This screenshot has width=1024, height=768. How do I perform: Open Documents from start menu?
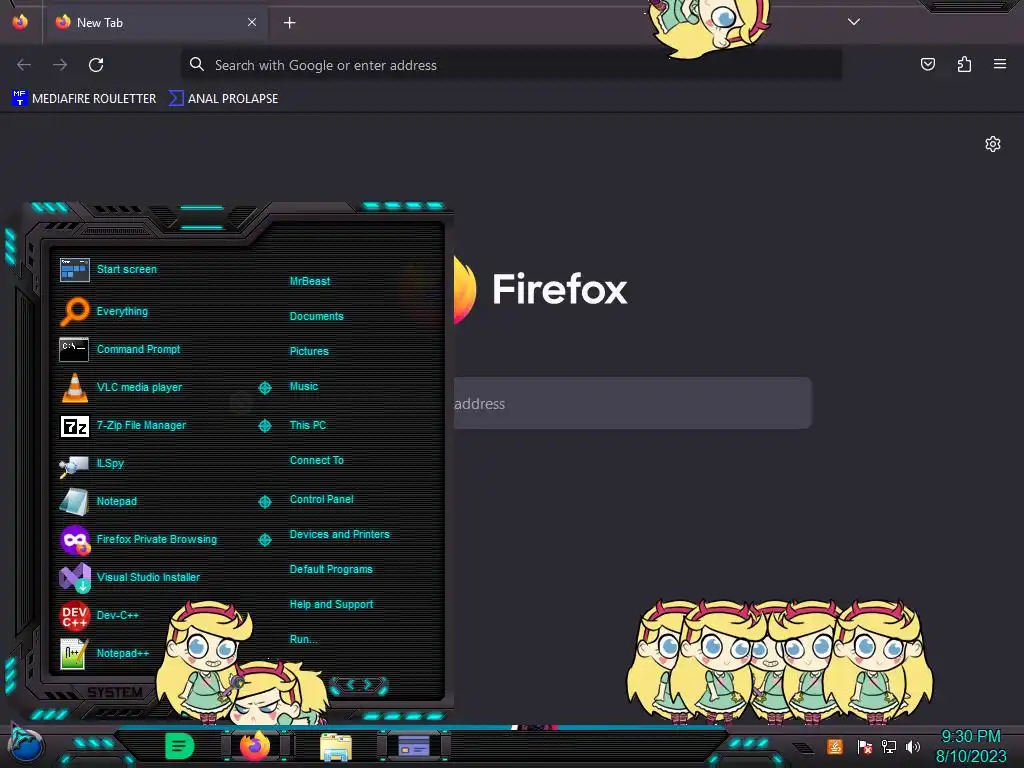[x=316, y=316]
